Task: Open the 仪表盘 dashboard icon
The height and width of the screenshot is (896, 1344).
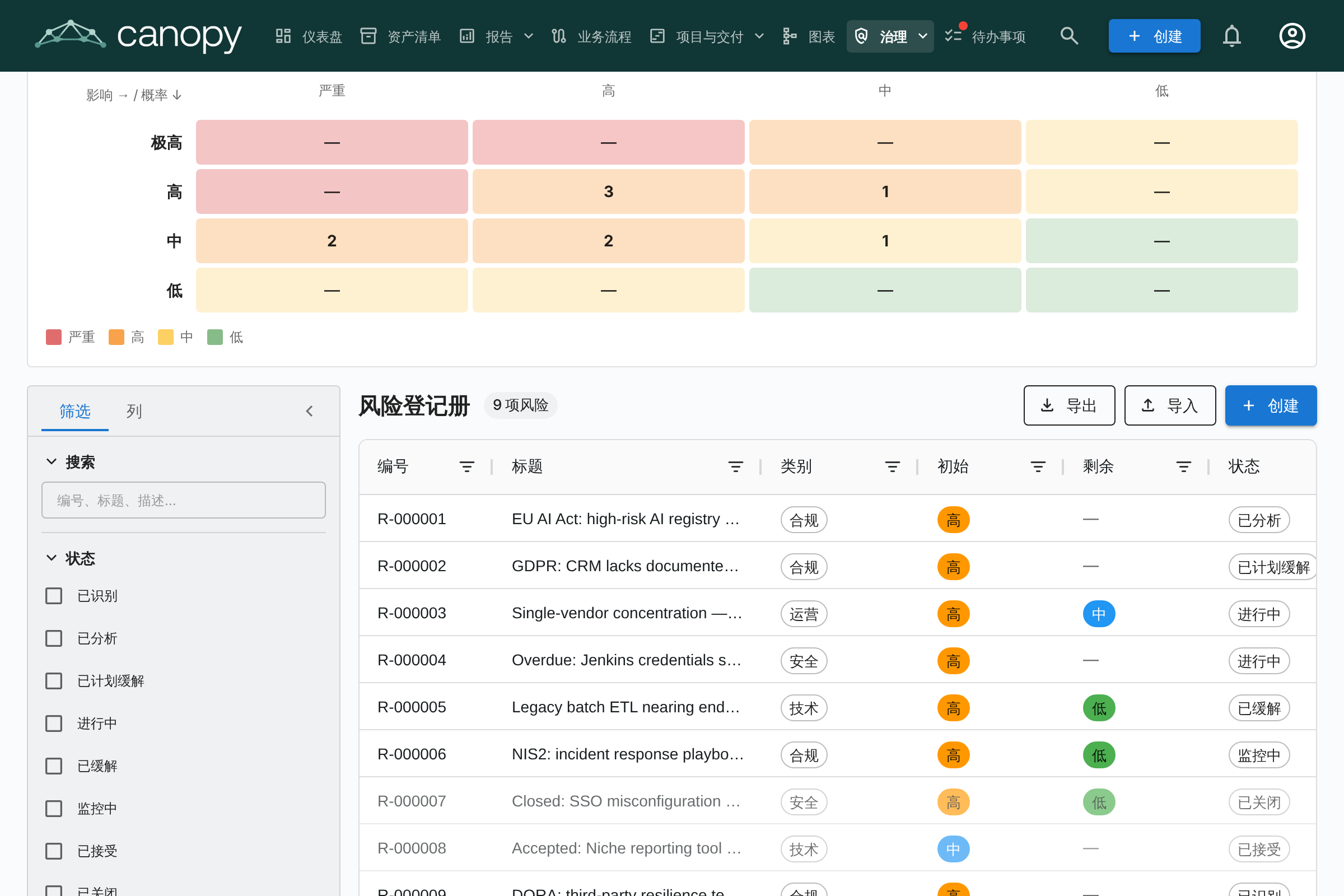Action: 283,36
